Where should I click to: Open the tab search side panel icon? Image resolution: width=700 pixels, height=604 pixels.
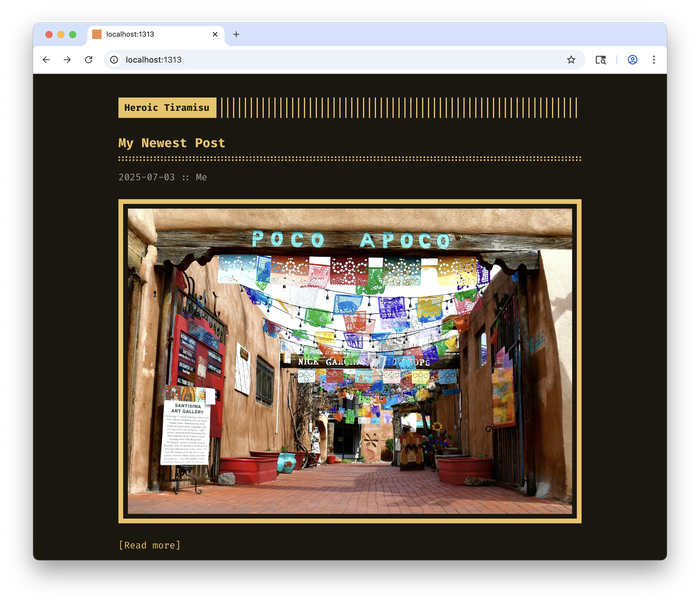[601, 60]
